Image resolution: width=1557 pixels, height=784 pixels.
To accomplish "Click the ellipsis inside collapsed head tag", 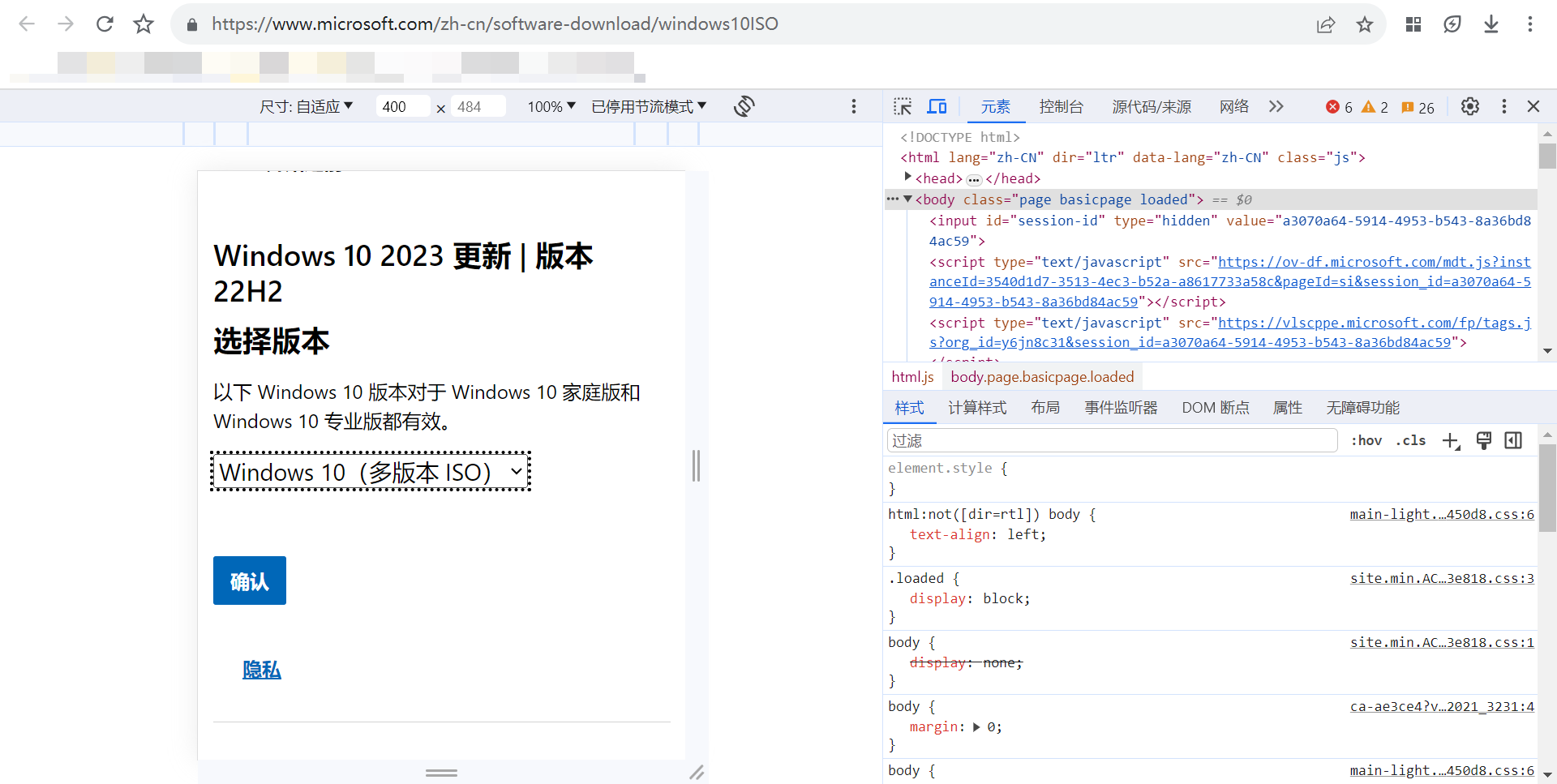I will [974, 179].
